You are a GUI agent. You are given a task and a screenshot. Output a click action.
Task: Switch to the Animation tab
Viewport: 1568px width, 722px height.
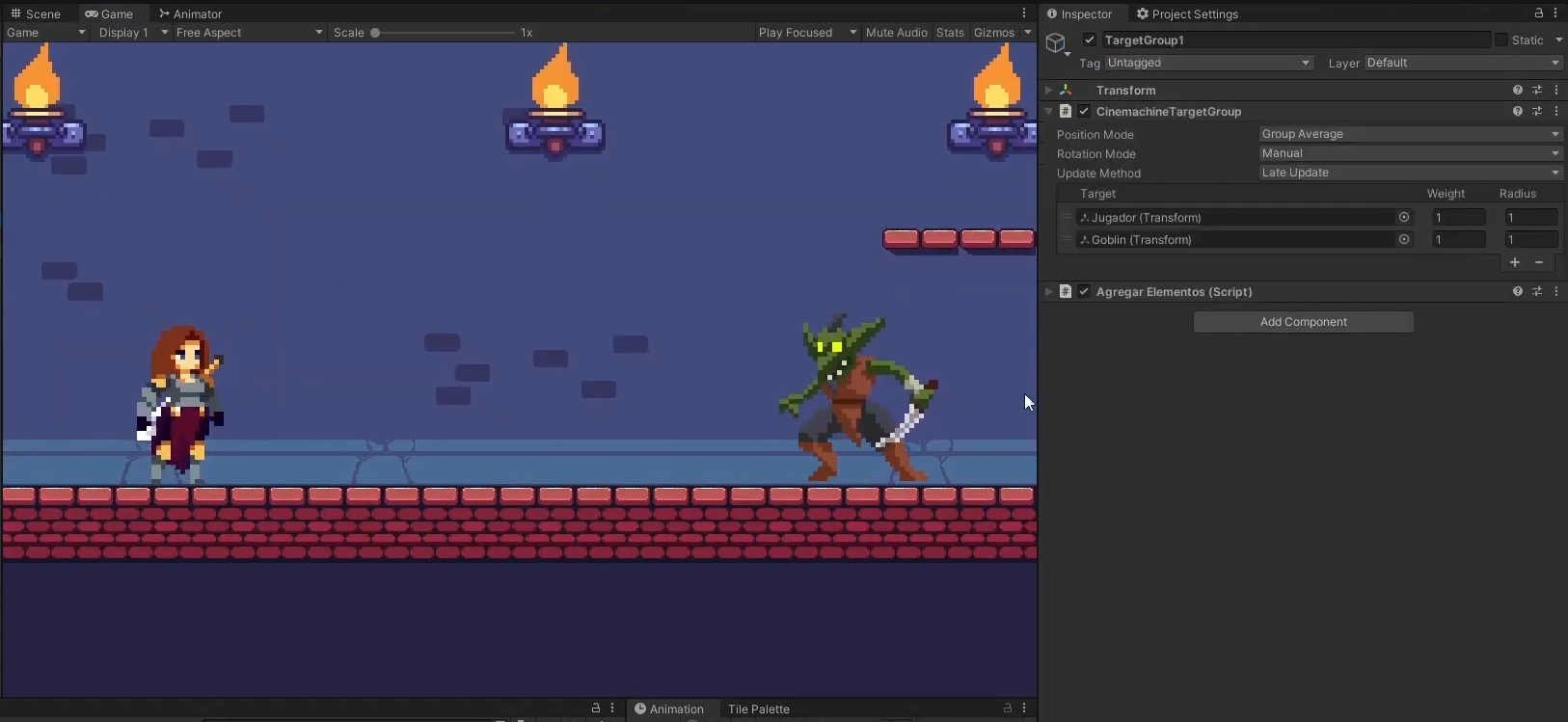668,709
